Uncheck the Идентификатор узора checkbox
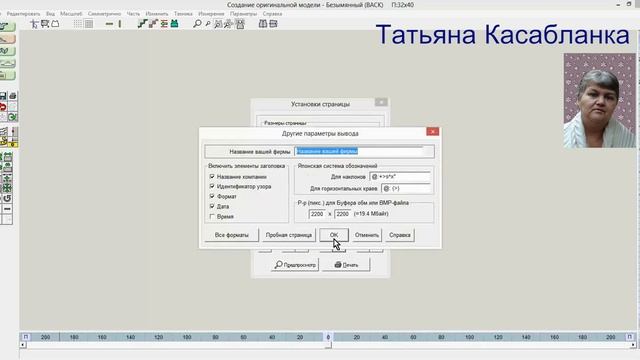The width and height of the screenshot is (640, 360). (x=212, y=186)
